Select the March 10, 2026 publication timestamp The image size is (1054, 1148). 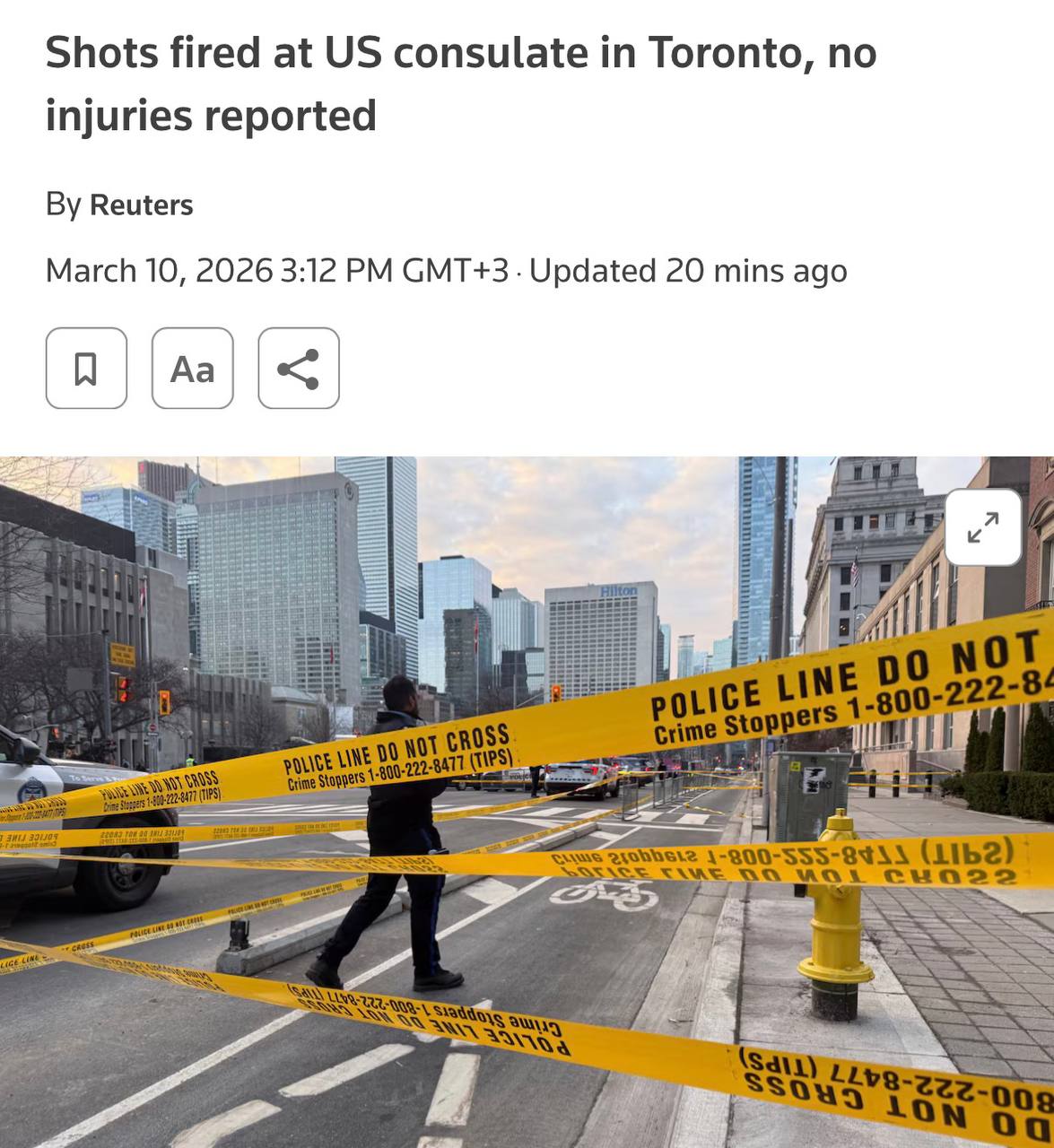tap(277, 270)
